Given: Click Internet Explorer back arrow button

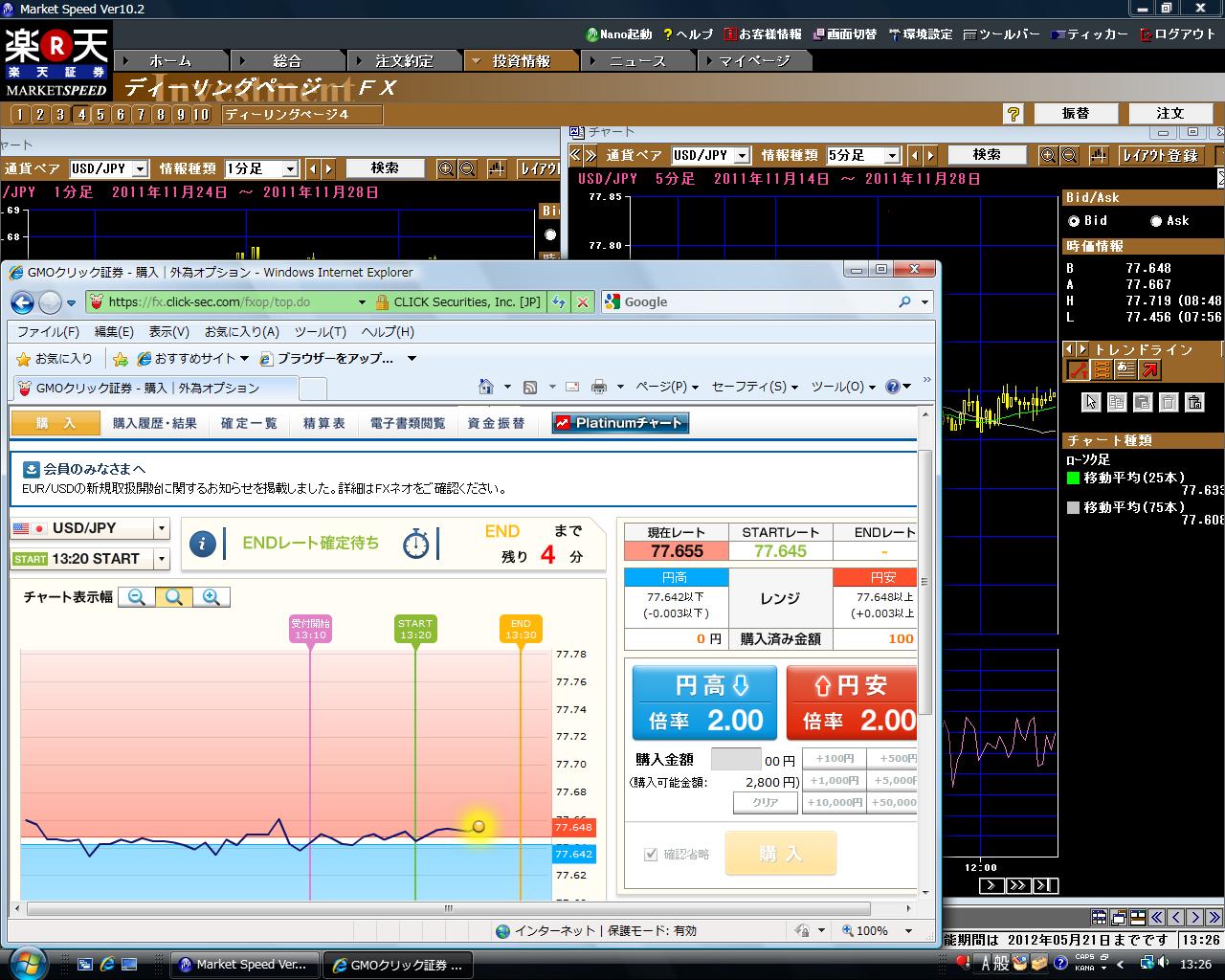Looking at the screenshot, I should (x=23, y=302).
